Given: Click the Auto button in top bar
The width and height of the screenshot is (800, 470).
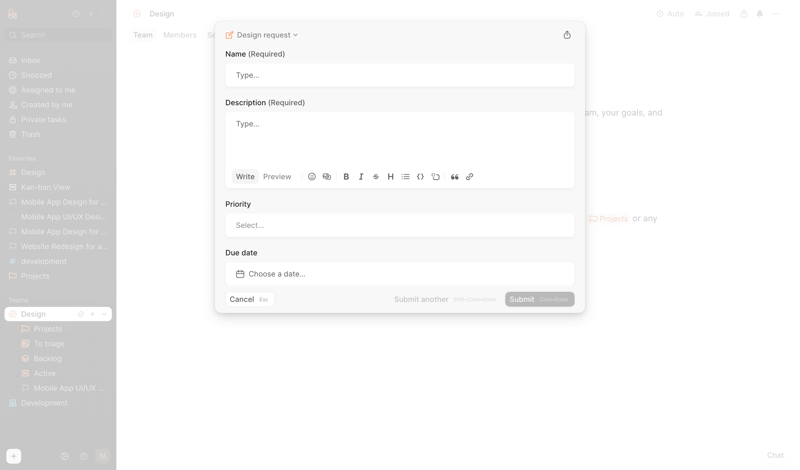Looking at the screenshot, I should coord(670,14).
